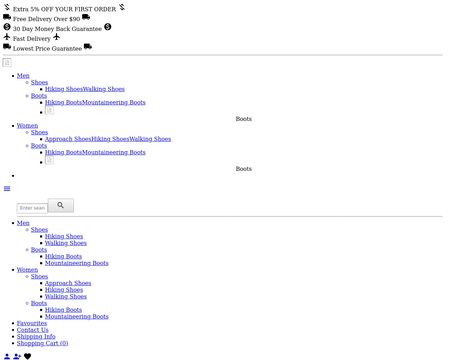Screen dimensions: 450x360
Task: Open Shoes under Women below the search field
Action: (x=39, y=276)
